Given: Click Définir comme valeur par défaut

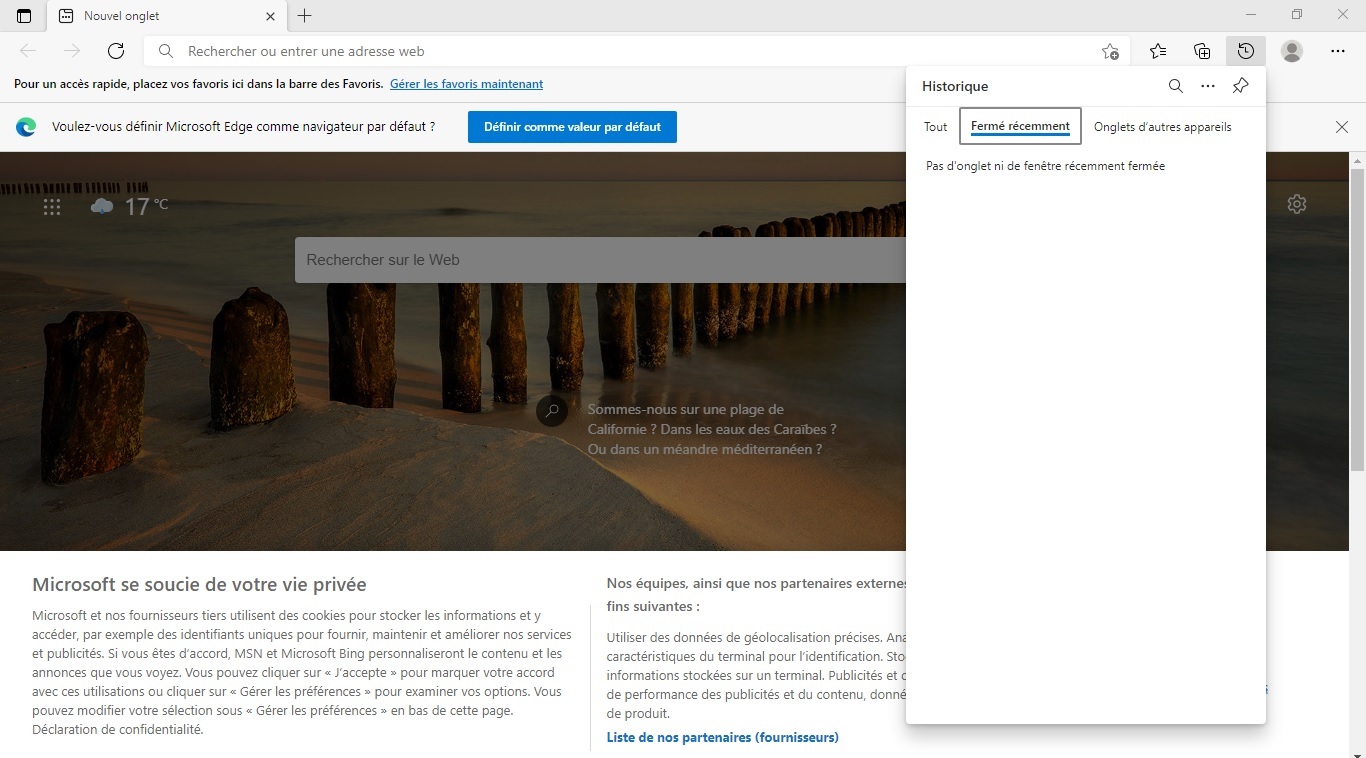Looking at the screenshot, I should coord(572,127).
